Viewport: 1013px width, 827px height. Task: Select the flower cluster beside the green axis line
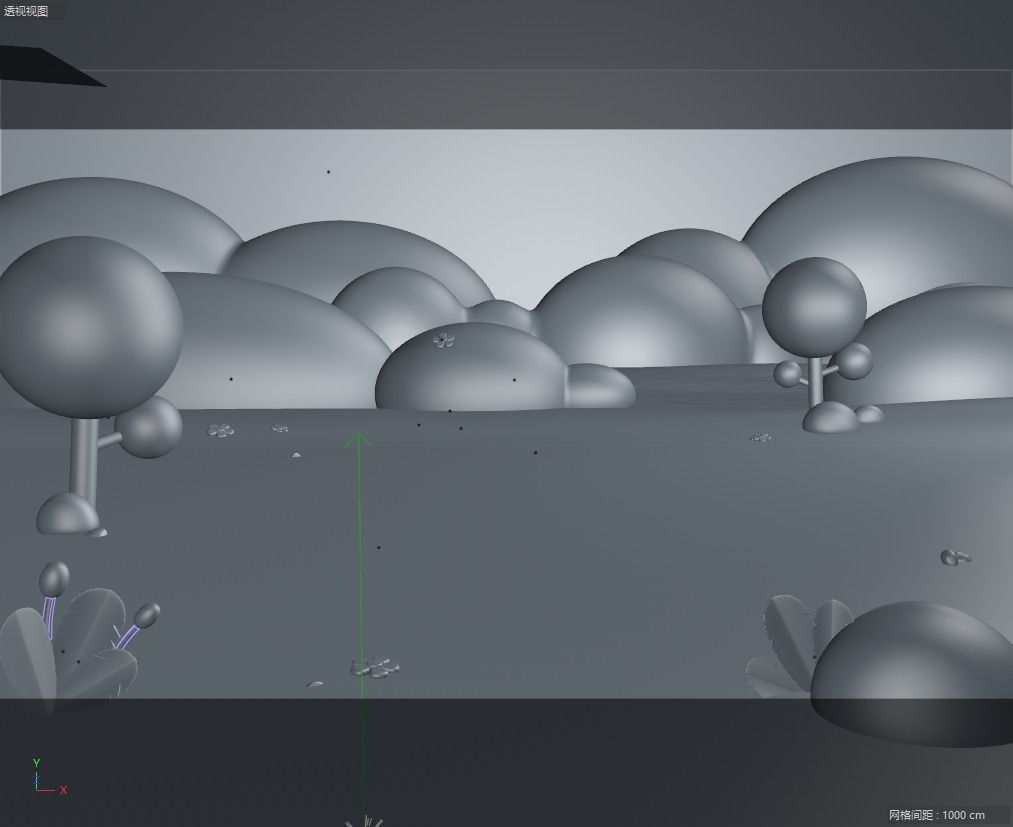pos(374,667)
